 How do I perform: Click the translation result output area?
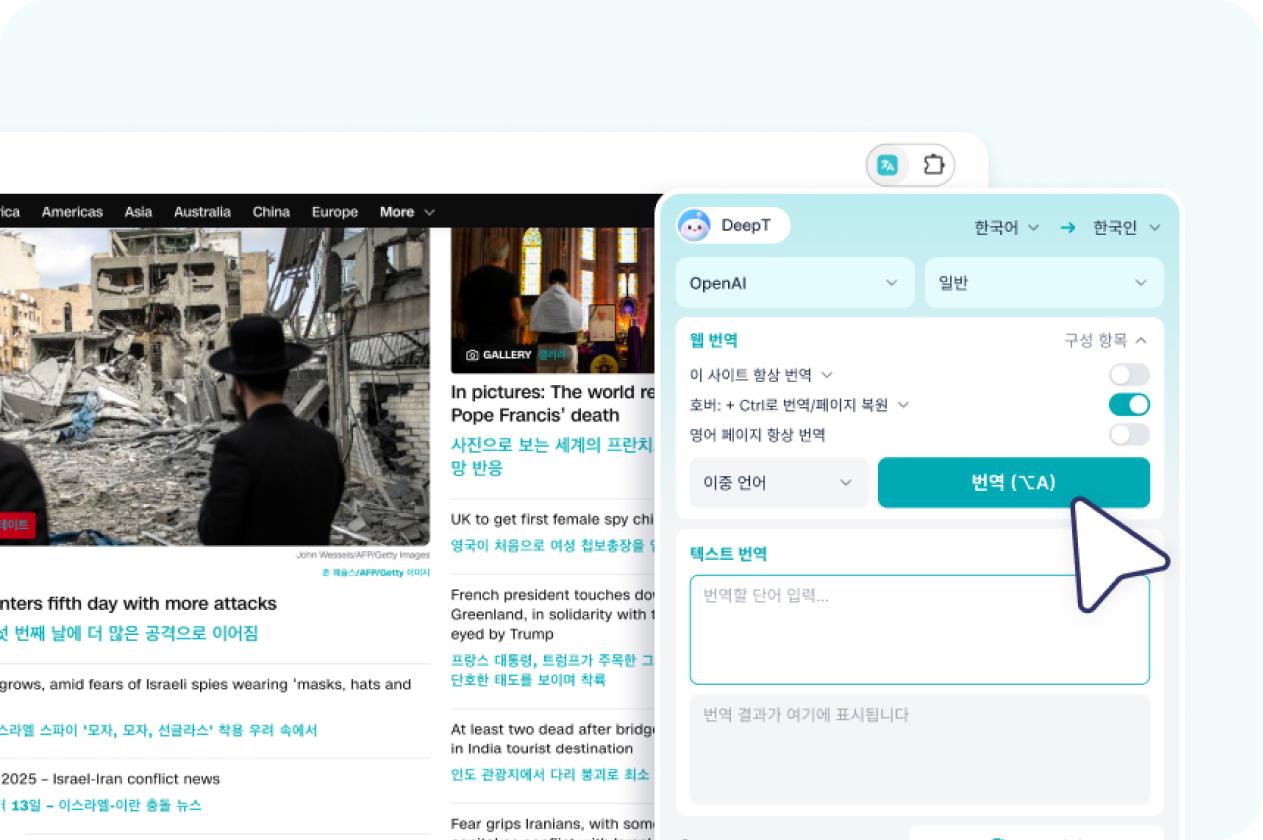[x=919, y=749]
